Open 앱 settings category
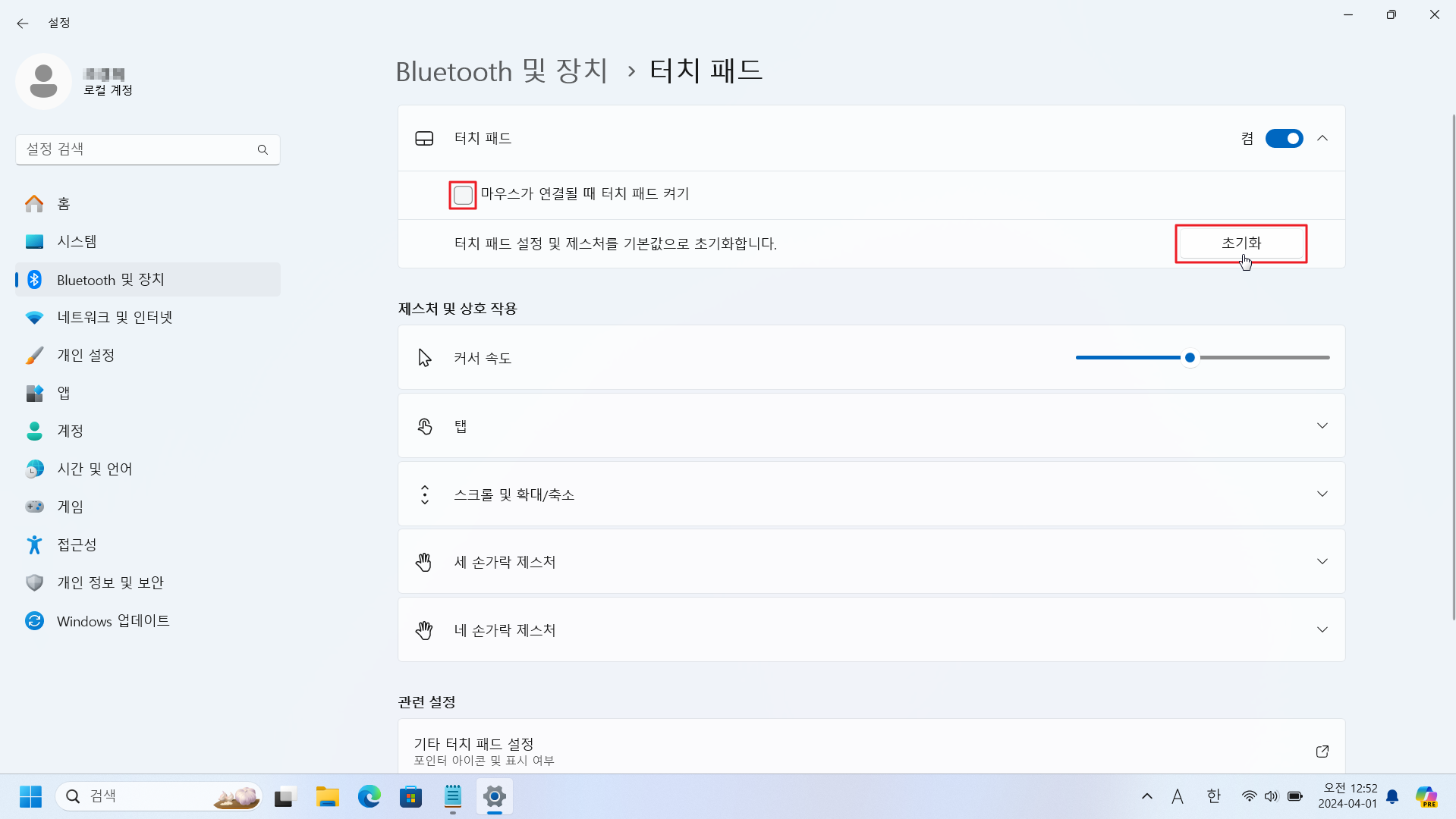 pos(148,394)
